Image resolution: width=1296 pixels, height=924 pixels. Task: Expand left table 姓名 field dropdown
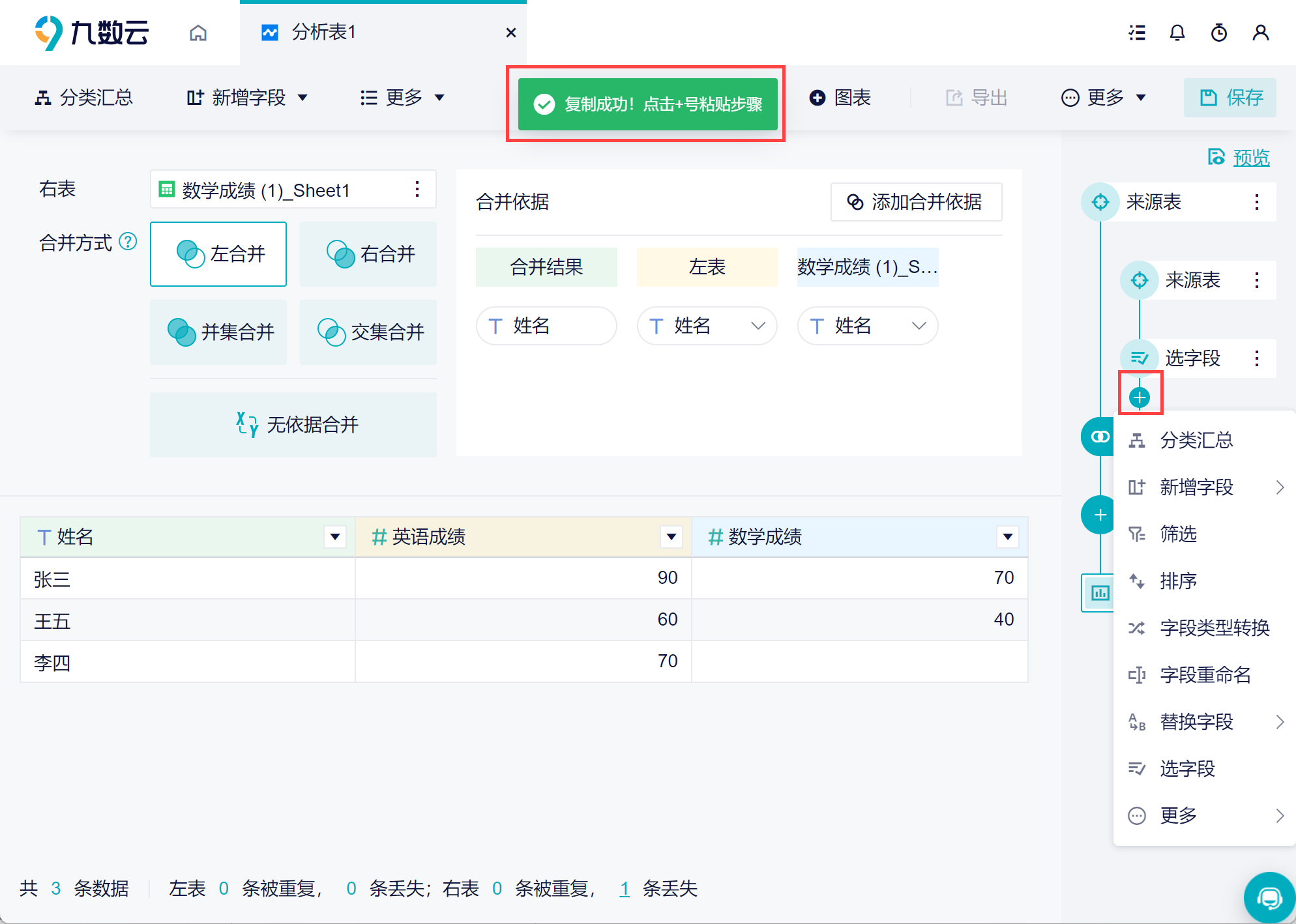coord(758,326)
